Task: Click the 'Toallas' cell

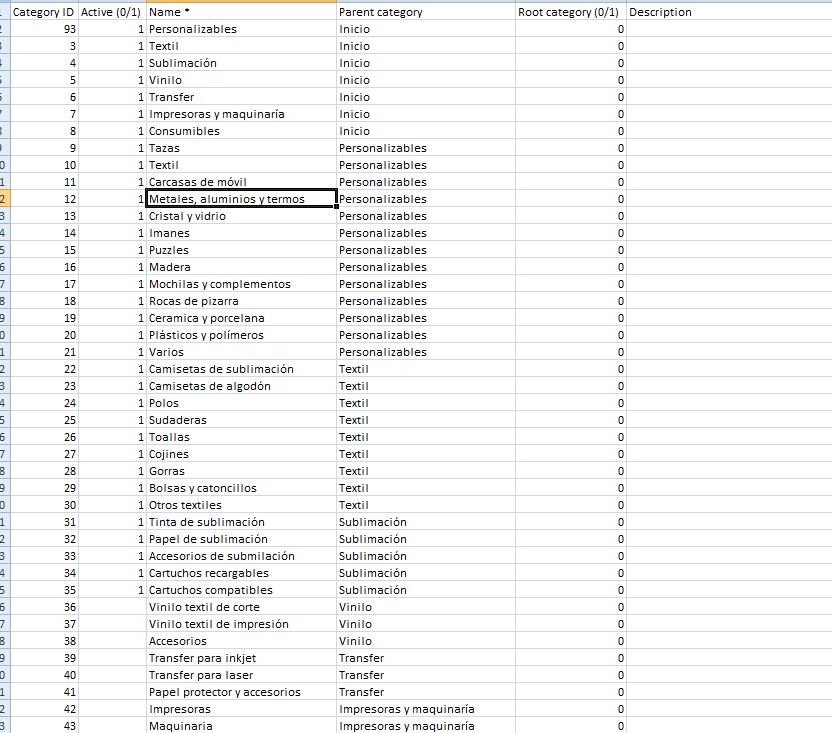Action: click(x=241, y=436)
